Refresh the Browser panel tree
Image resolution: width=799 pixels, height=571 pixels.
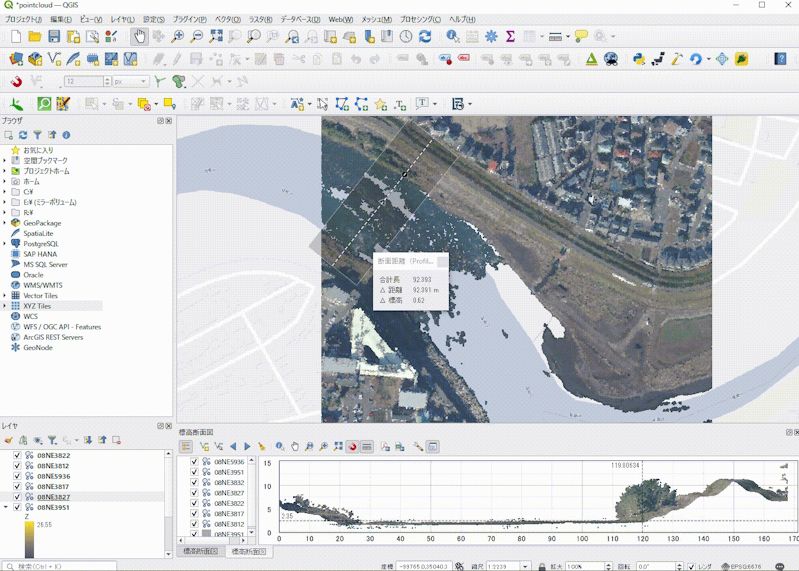tap(23, 135)
